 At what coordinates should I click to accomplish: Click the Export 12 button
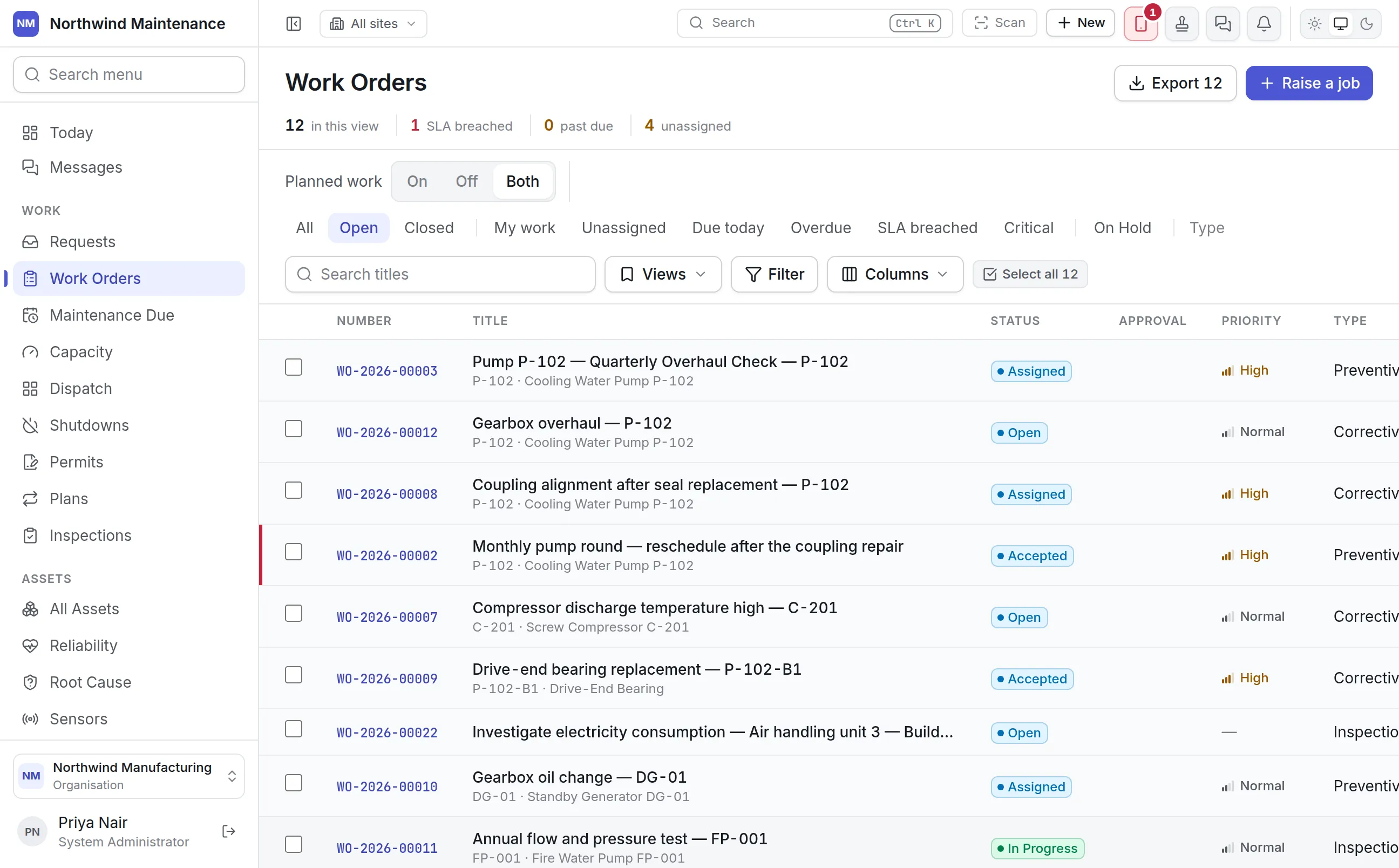pyautogui.click(x=1174, y=83)
